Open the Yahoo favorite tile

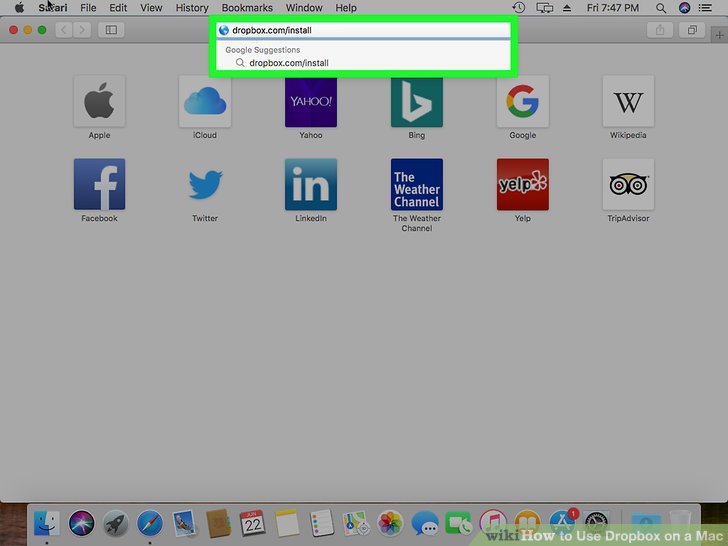pyautogui.click(x=311, y=101)
